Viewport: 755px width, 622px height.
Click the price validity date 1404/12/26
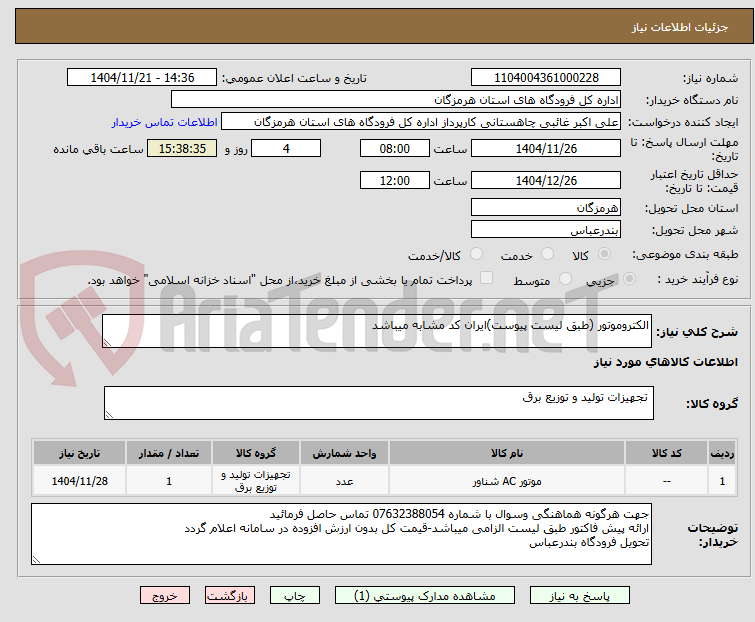[546, 181]
